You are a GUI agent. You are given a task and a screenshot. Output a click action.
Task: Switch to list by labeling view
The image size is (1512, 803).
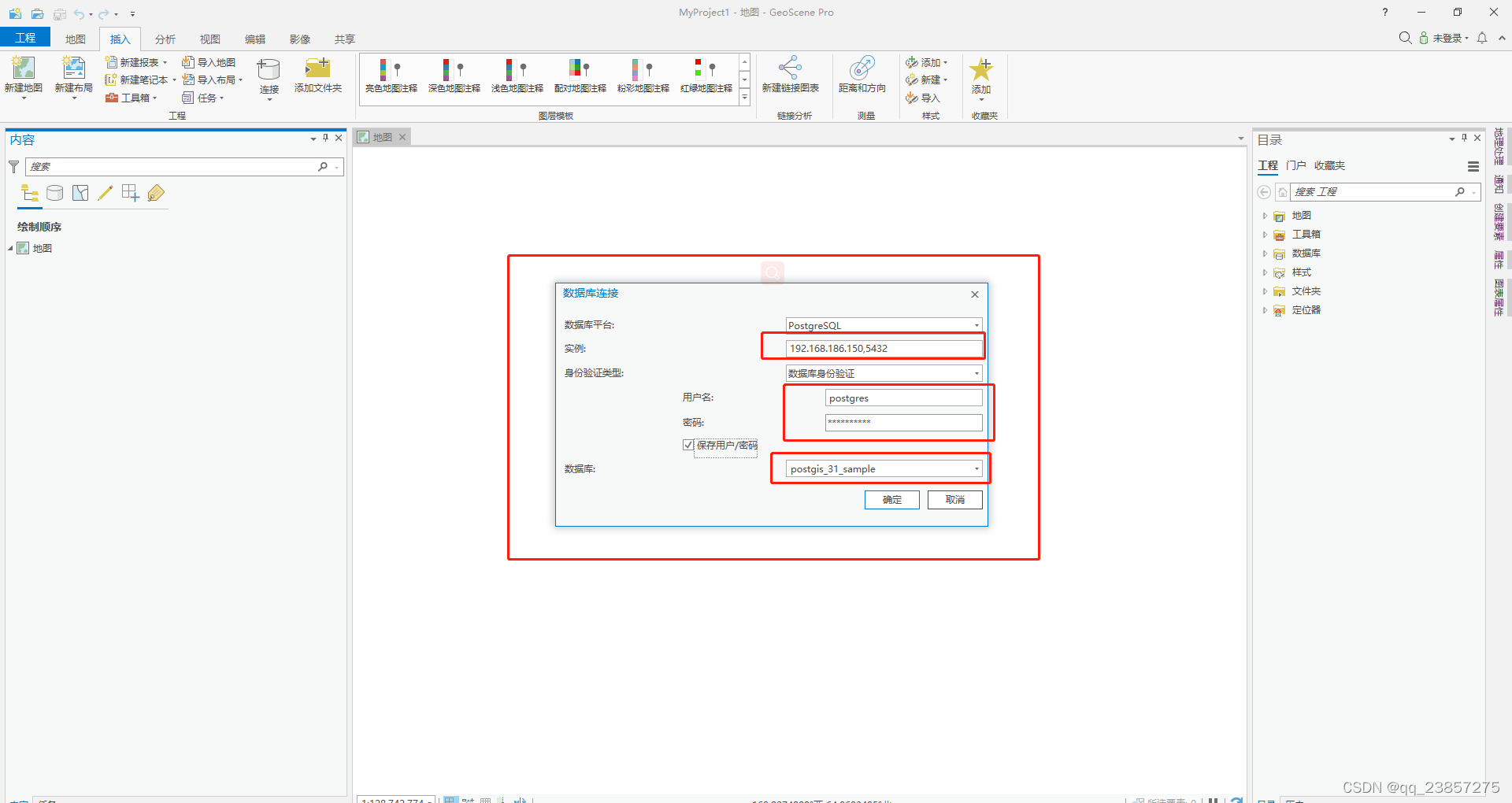click(x=156, y=193)
